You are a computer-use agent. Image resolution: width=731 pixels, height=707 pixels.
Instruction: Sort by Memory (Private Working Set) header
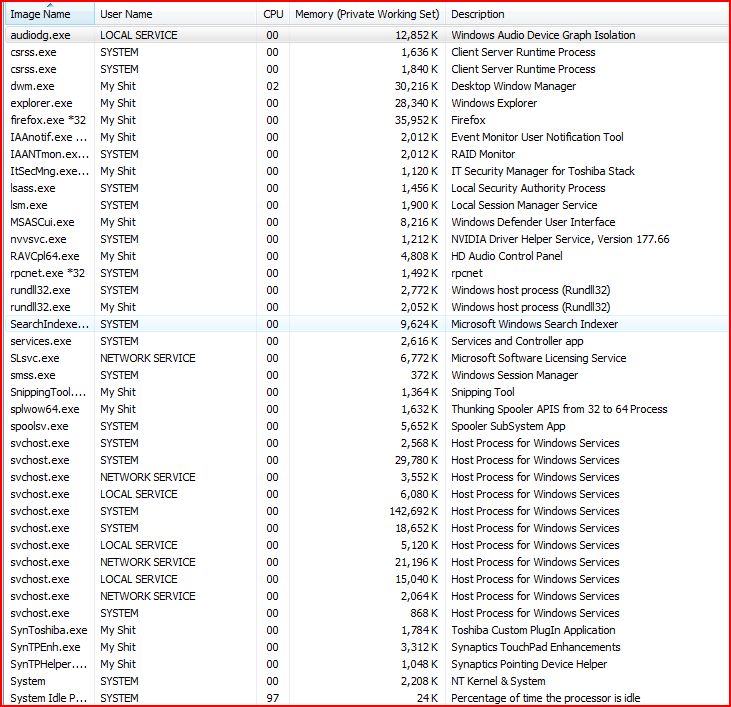pyautogui.click(x=367, y=14)
